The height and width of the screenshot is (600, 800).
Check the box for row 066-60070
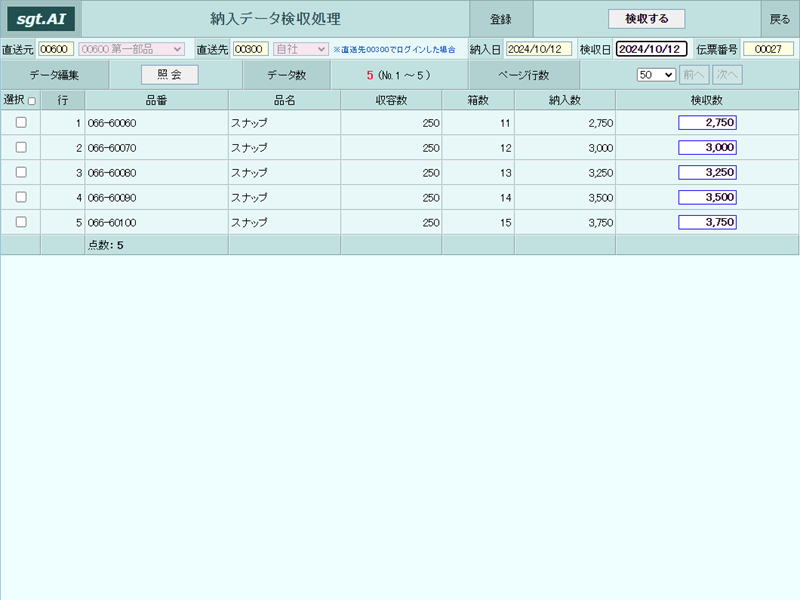point(21,147)
